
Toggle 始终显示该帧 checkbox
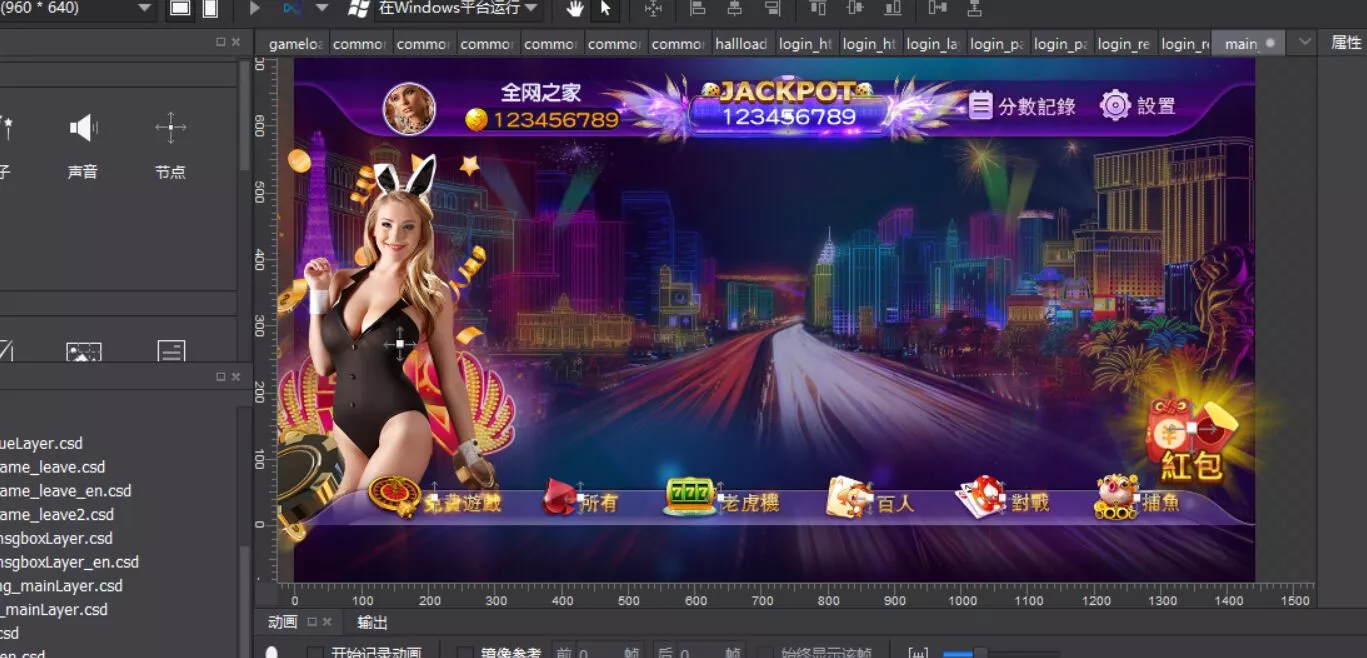coord(764,653)
